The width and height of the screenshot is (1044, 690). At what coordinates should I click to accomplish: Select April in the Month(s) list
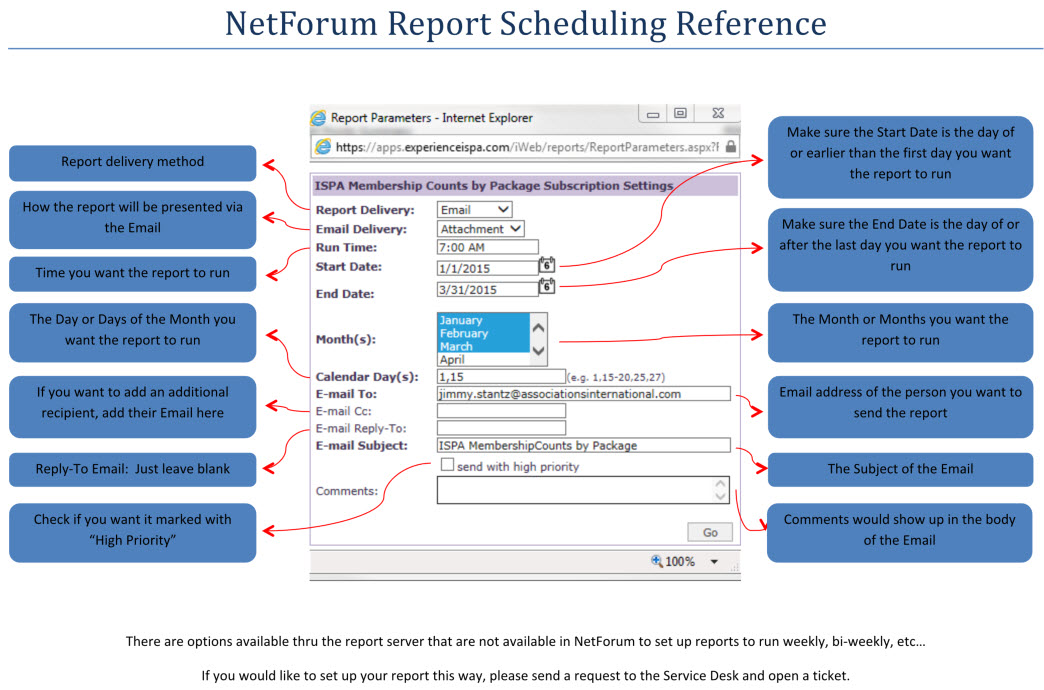[483, 360]
